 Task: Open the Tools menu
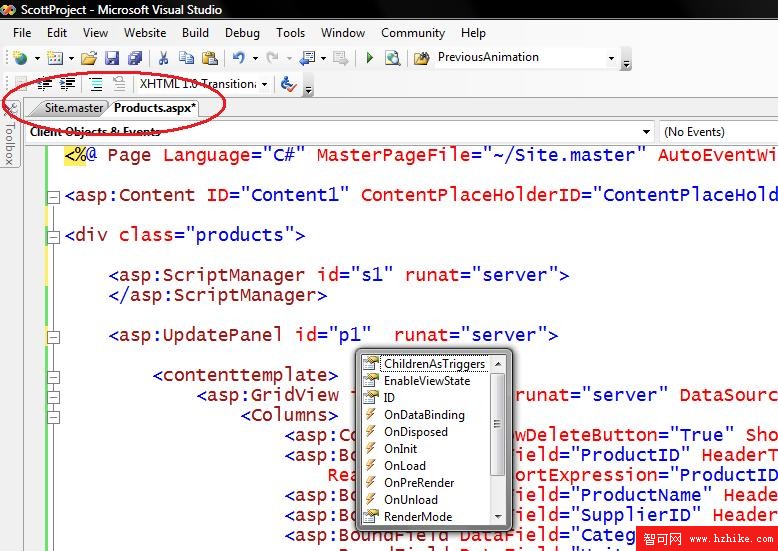(x=290, y=33)
